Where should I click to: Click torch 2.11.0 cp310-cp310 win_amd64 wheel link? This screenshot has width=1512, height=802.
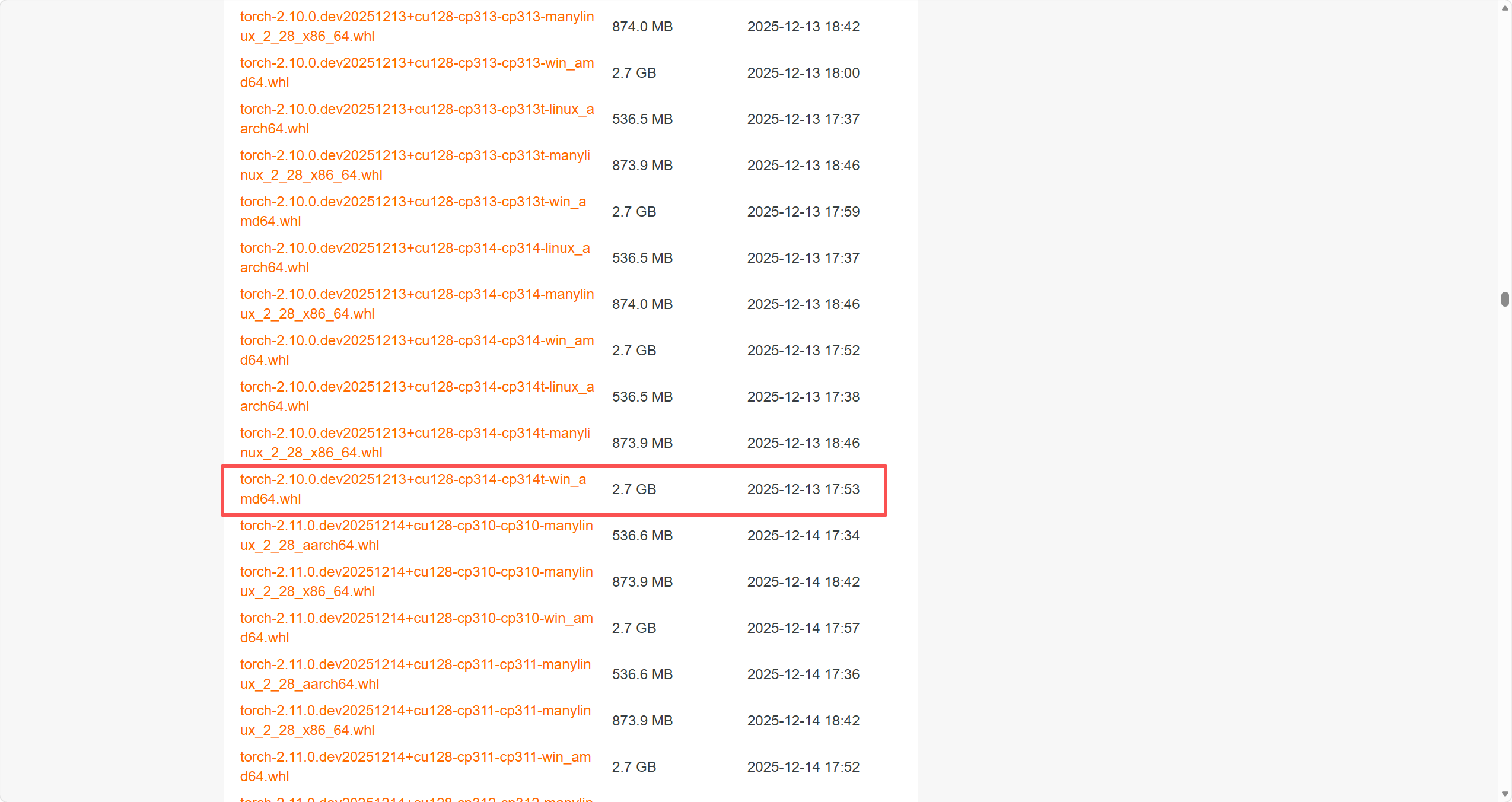tap(416, 619)
